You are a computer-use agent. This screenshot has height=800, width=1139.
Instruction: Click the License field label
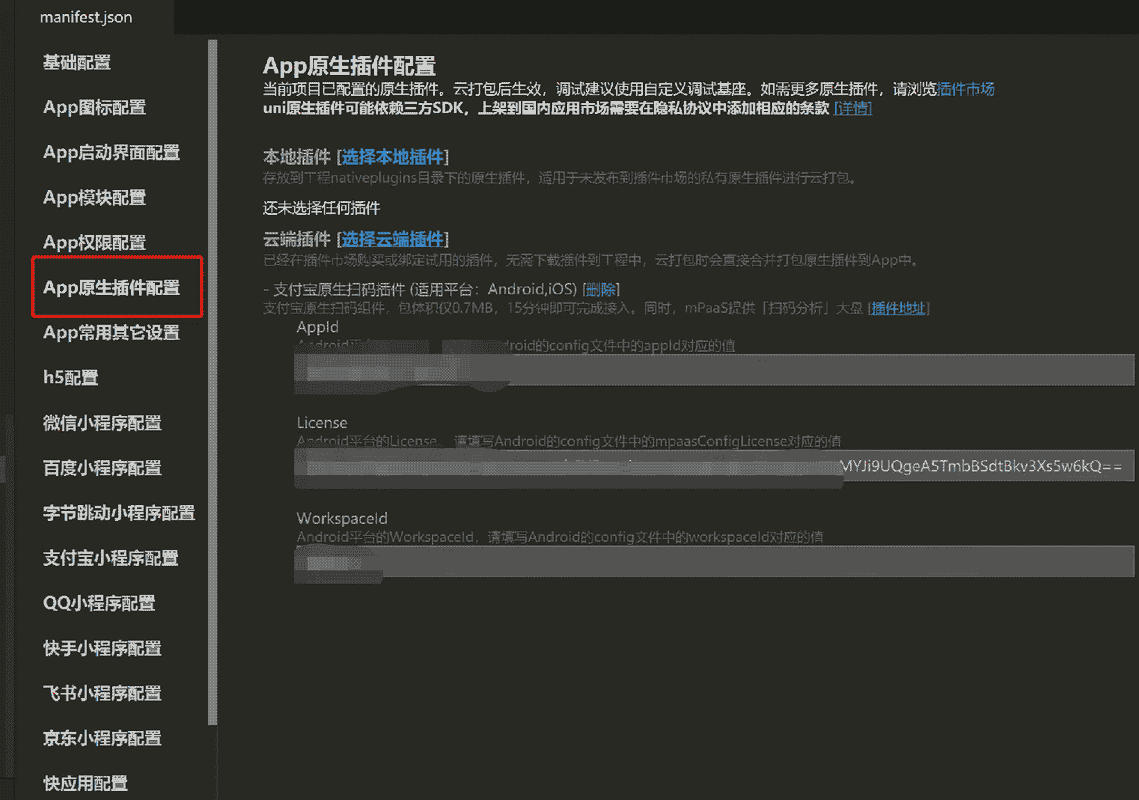coord(322,423)
